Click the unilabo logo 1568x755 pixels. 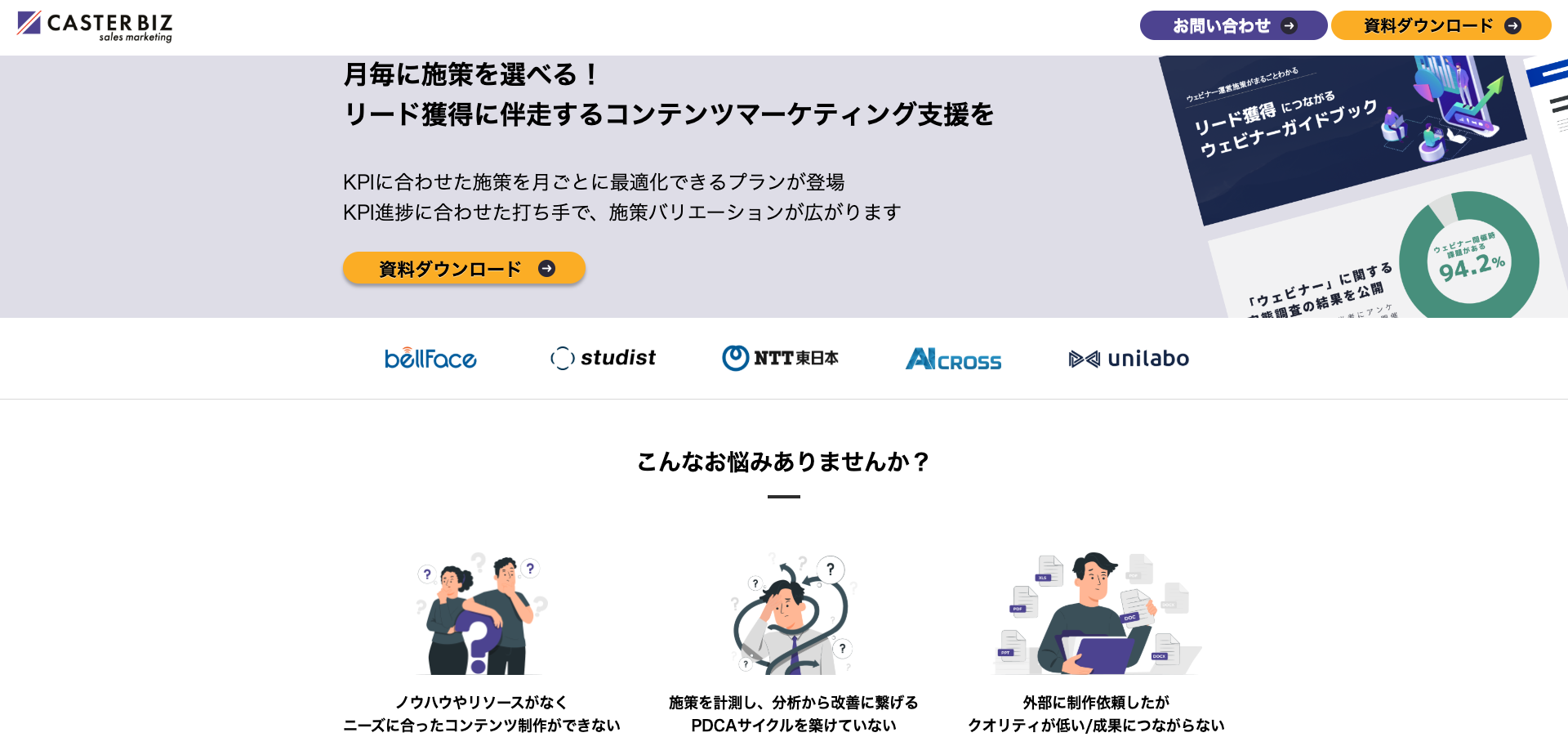1129,359
